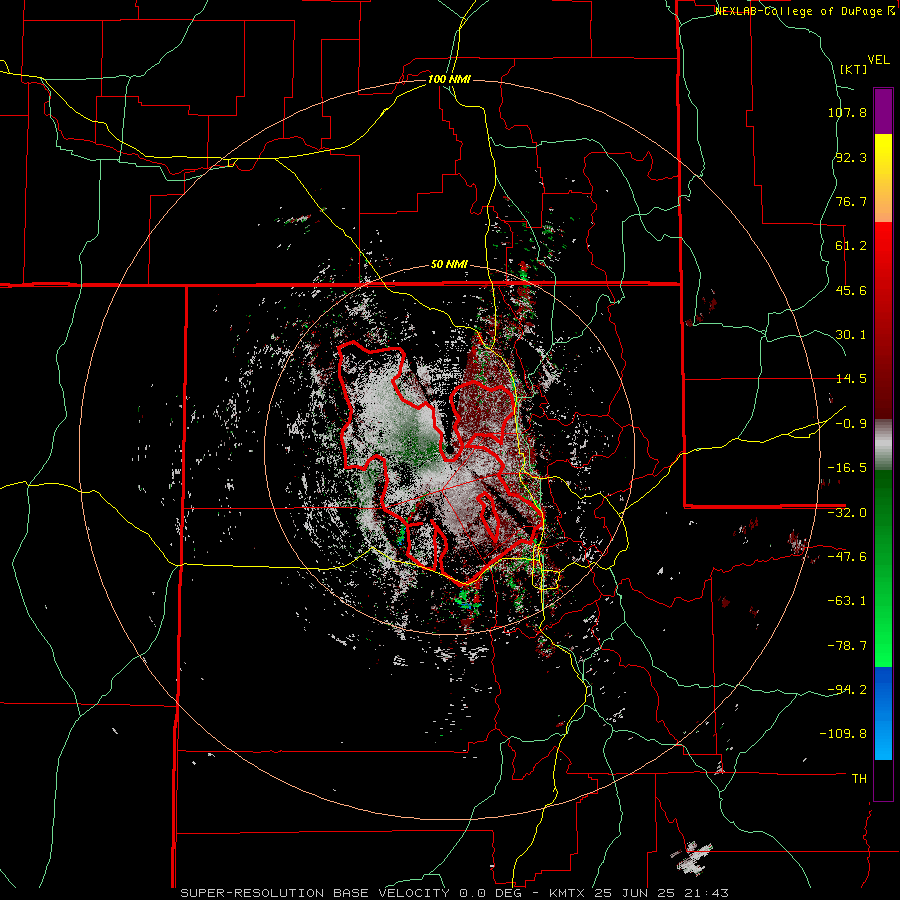The width and height of the screenshot is (900, 900).
Task: Select the 30.1 legend value
Action: click(x=851, y=335)
